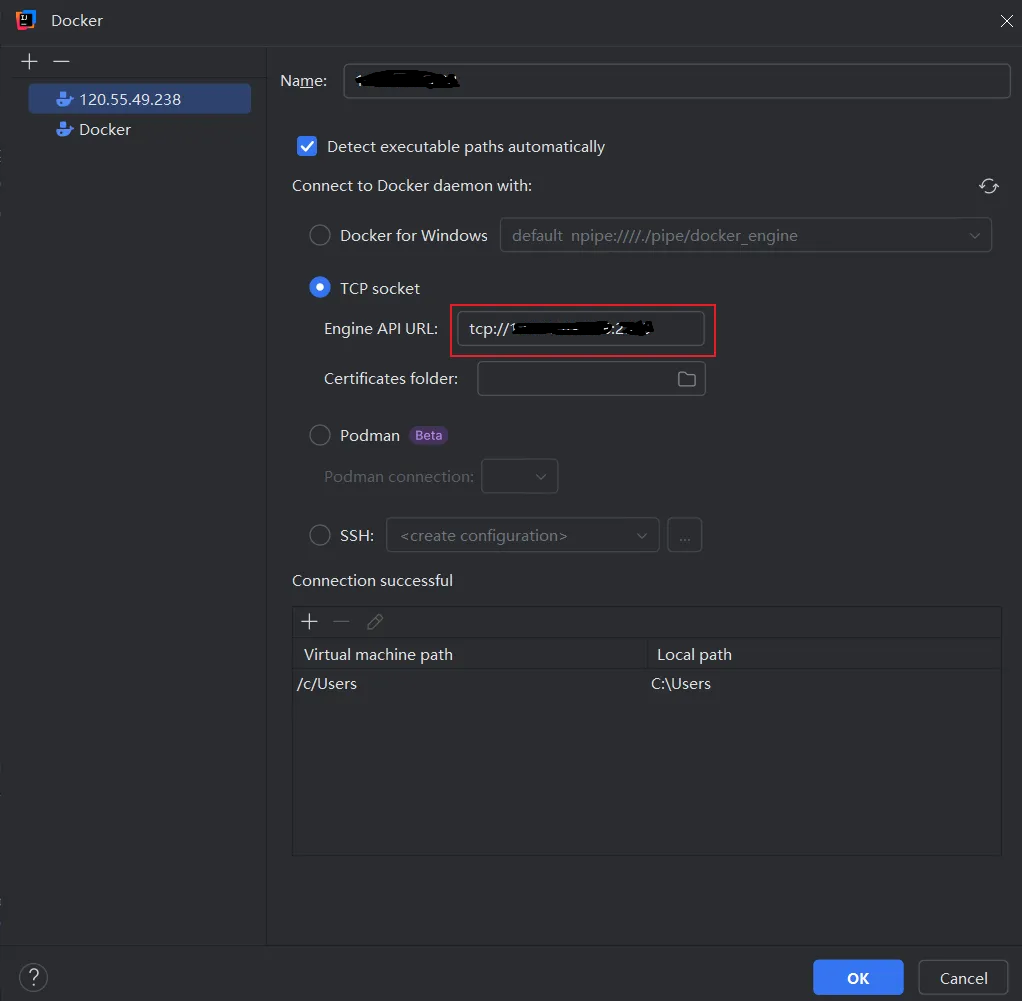Select the Docker for Windows radio button
Image resolution: width=1022 pixels, height=1001 pixels.
(x=320, y=236)
